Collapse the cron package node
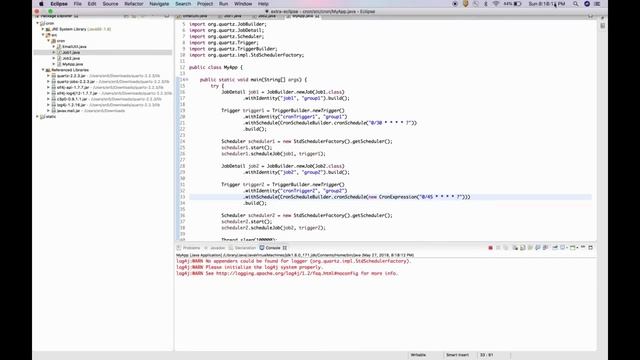The height and width of the screenshot is (360, 640). point(48,41)
